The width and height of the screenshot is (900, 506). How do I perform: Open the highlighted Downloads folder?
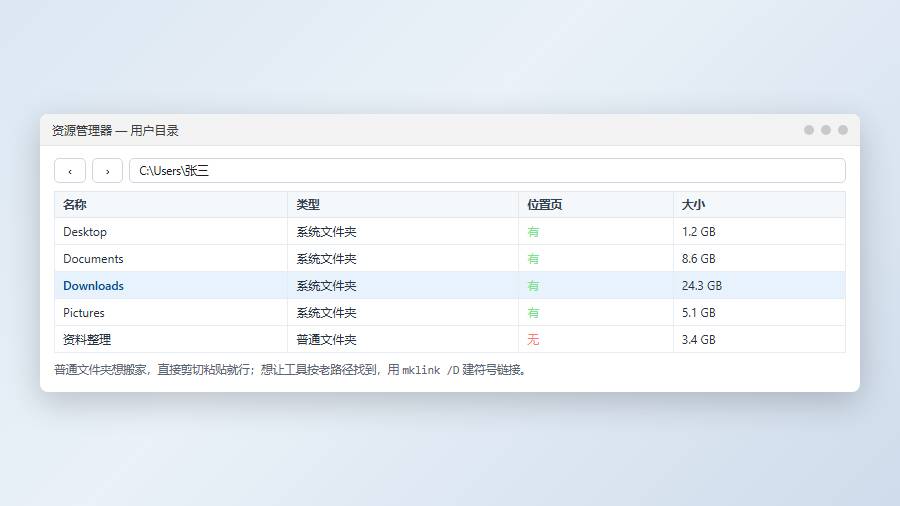pyautogui.click(x=94, y=286)
